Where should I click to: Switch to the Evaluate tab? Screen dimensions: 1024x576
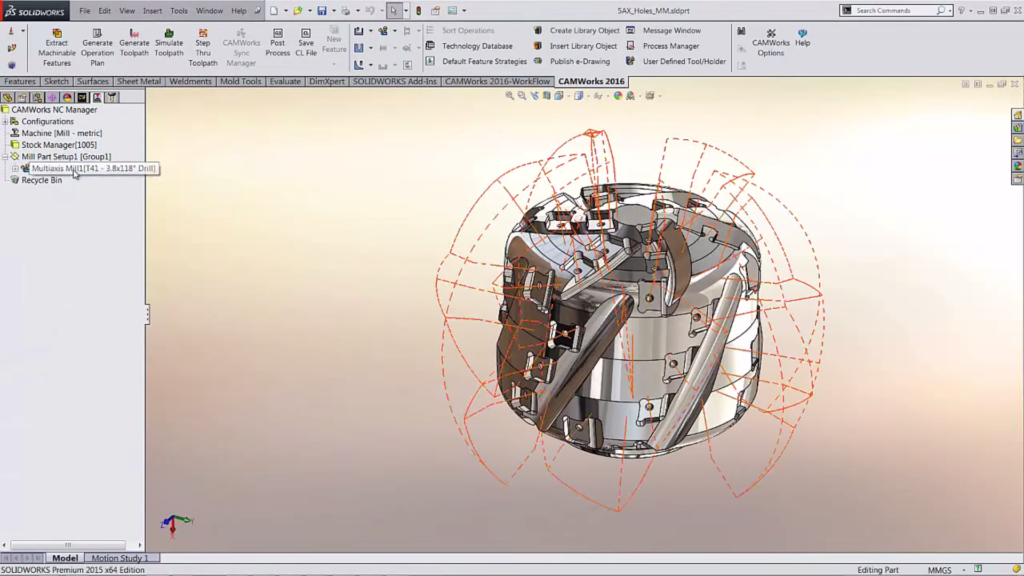[x=285, y=82]
